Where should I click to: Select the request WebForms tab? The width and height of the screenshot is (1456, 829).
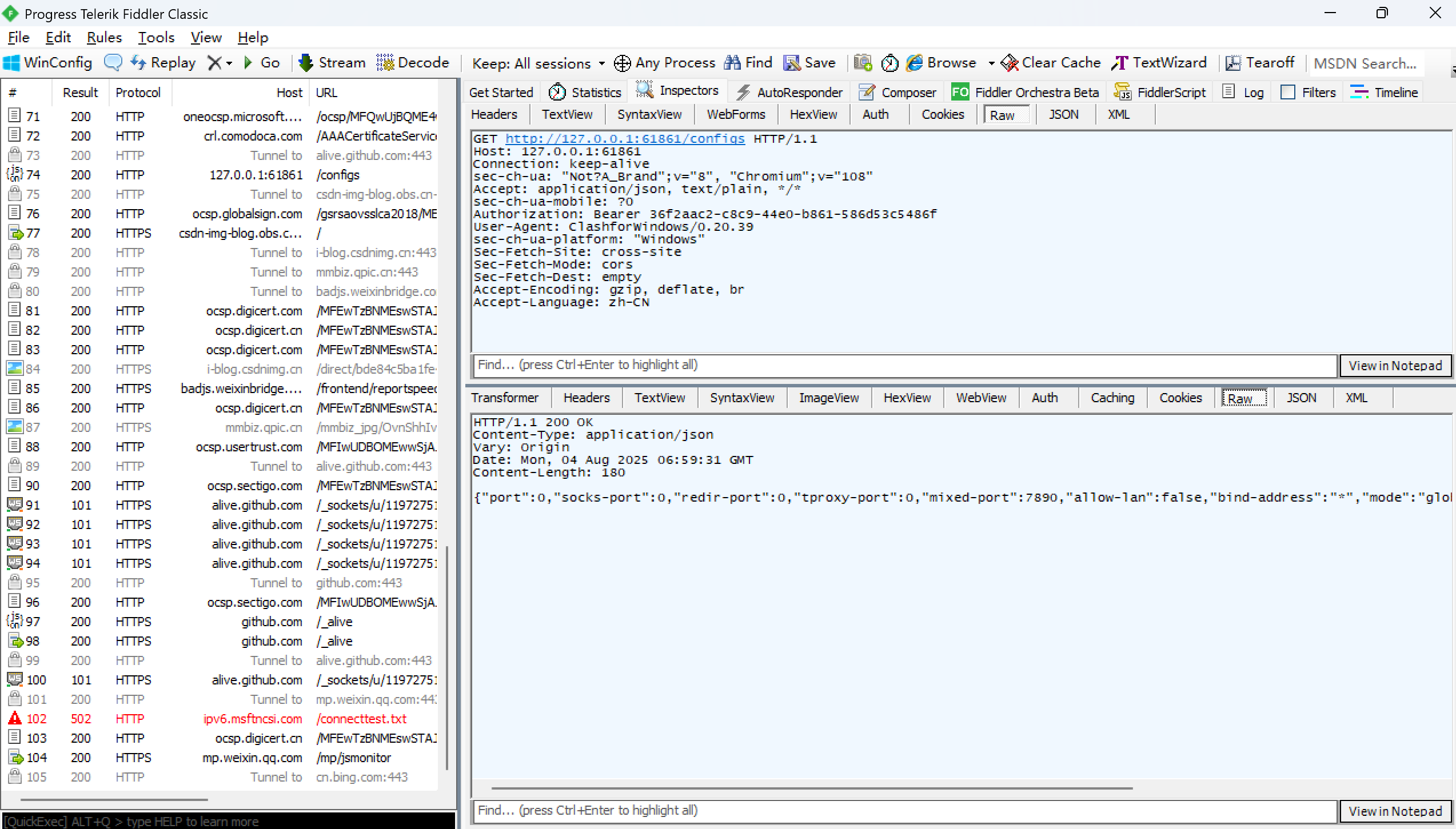[736, 115]
